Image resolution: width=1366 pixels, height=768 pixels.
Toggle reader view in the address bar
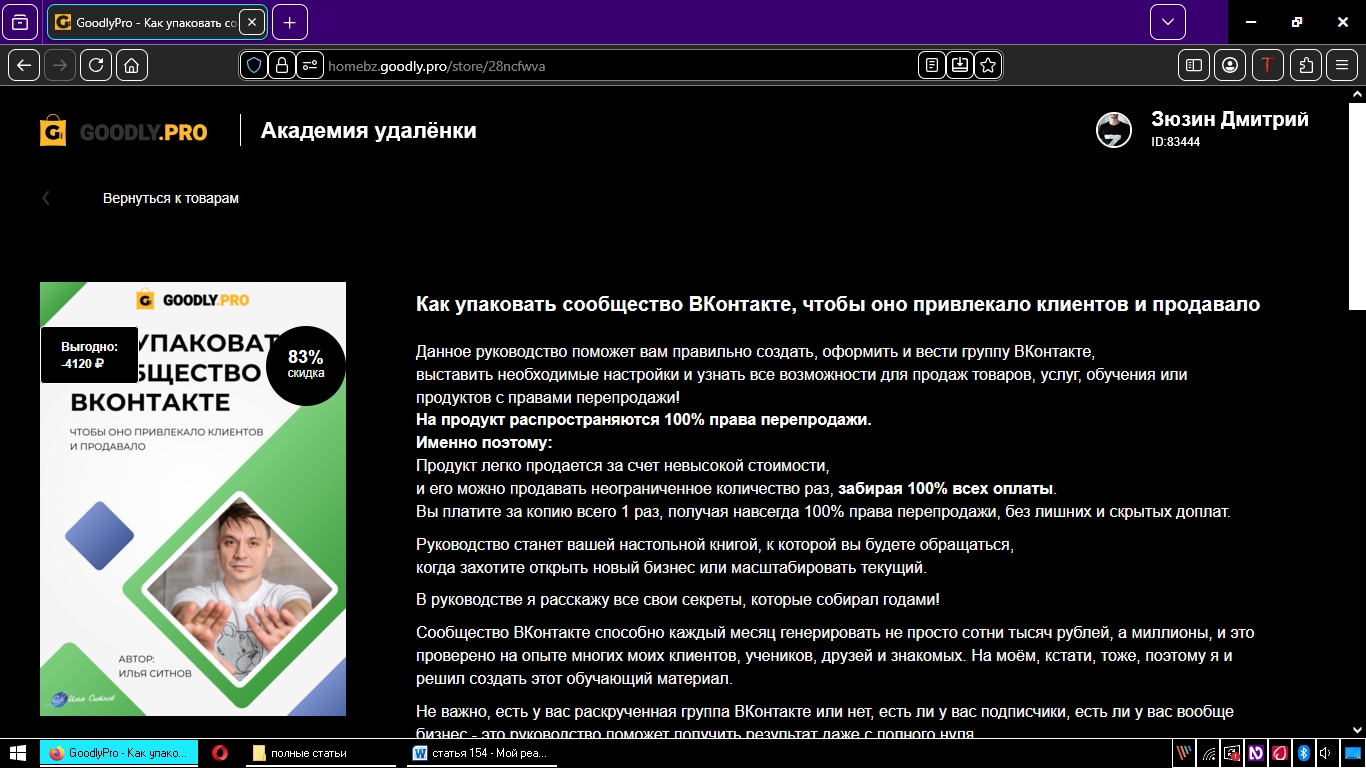[932, 65]
